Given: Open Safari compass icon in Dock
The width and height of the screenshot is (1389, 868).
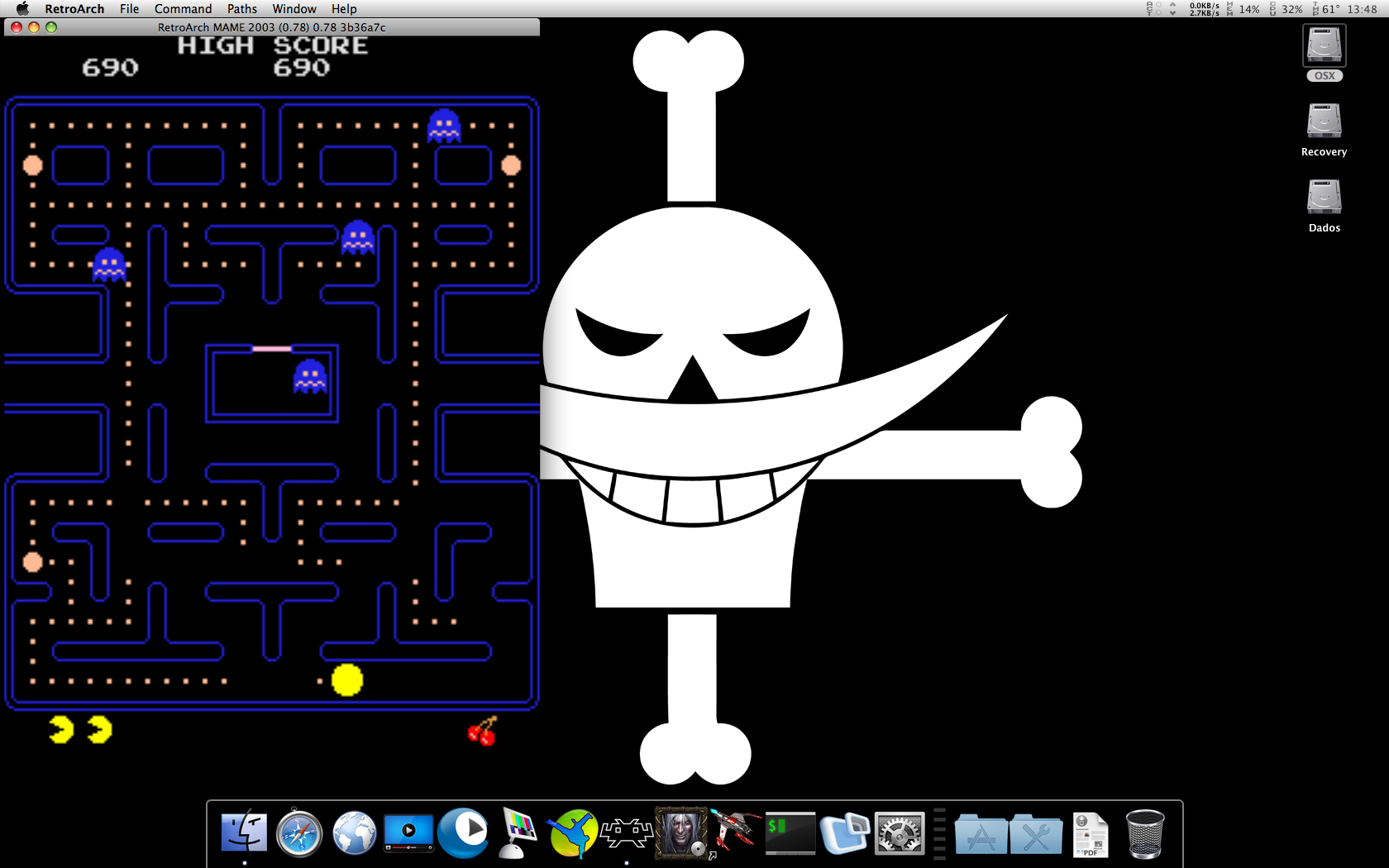Looking at the screenshot, I should click(299, 833).
